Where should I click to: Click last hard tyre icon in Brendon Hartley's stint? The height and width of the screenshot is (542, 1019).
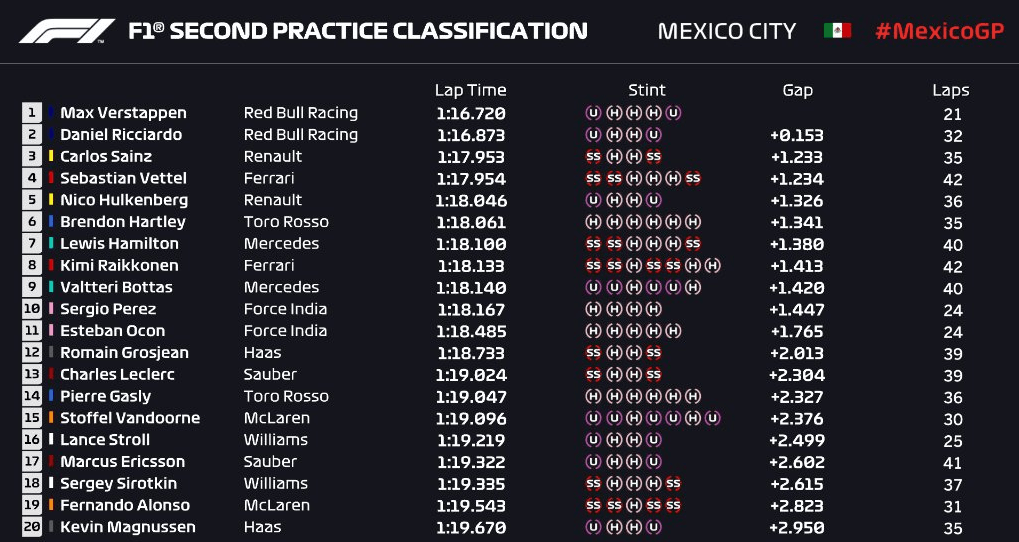[x=693, y=222]
